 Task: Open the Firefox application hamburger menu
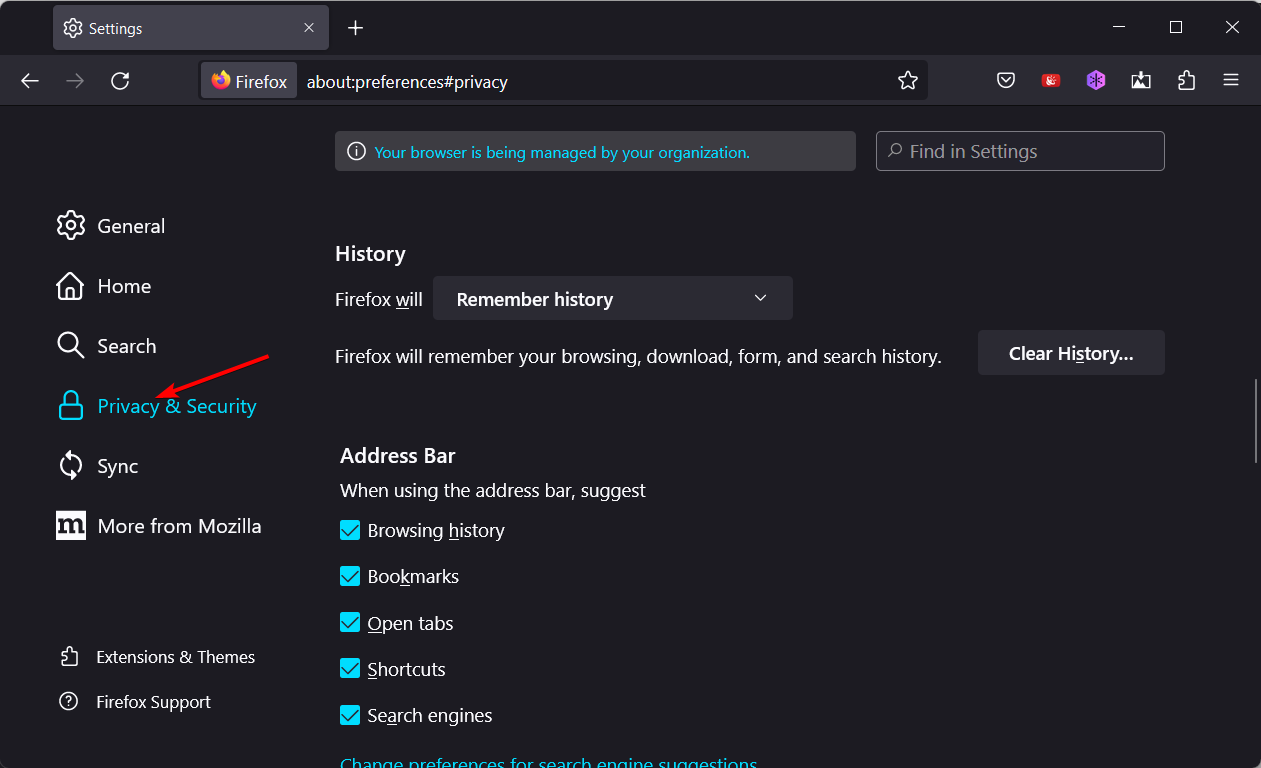1231,81
